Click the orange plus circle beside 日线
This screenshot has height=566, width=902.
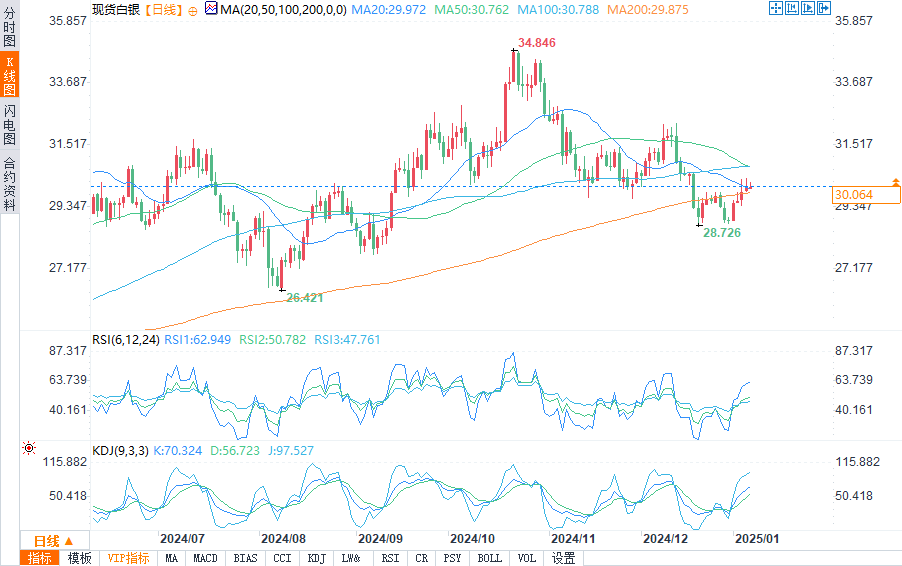[193, 10]
